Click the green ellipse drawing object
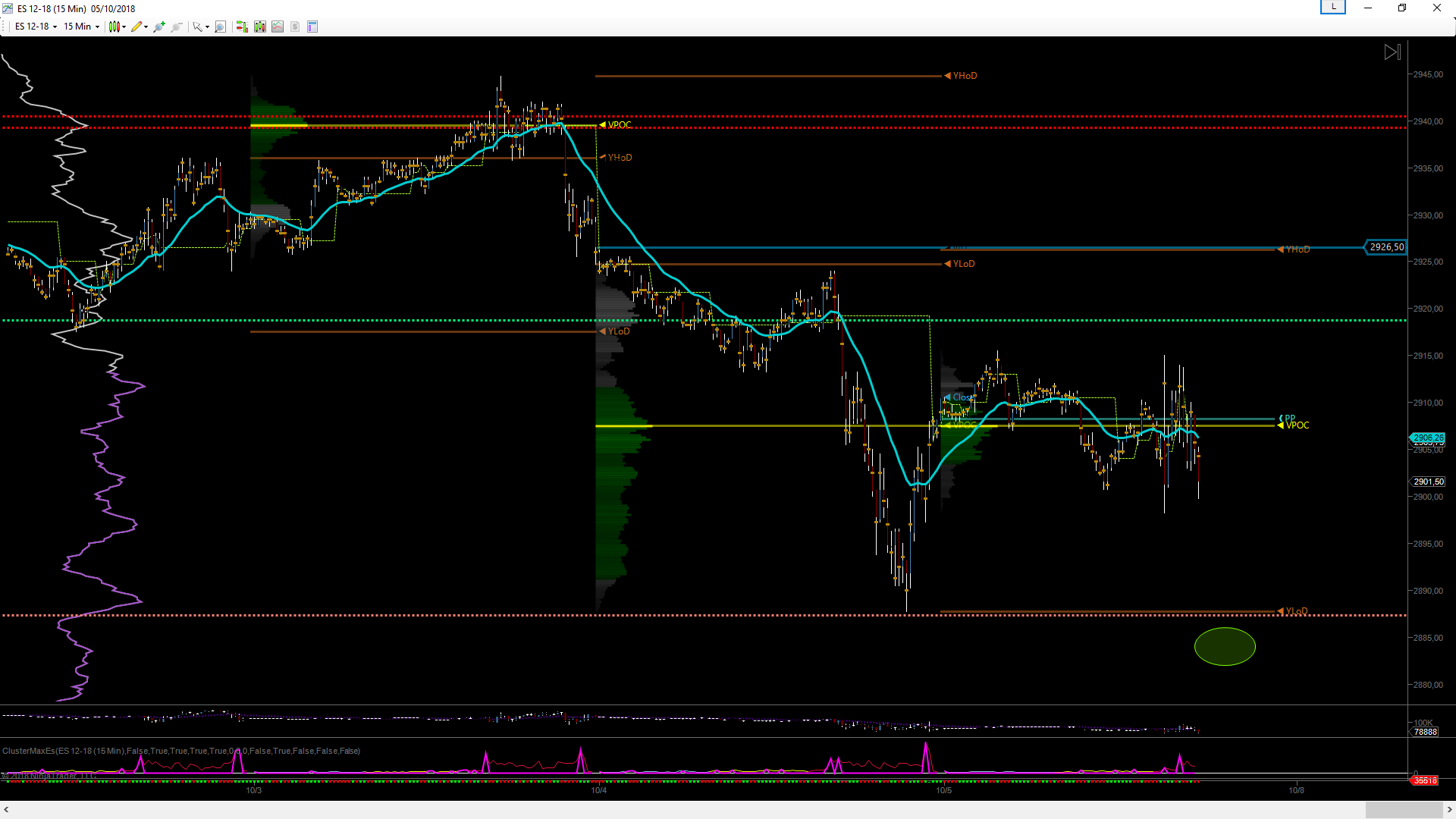The image size is (1456, 819). pyautogui.click(x=1225, y=647)
